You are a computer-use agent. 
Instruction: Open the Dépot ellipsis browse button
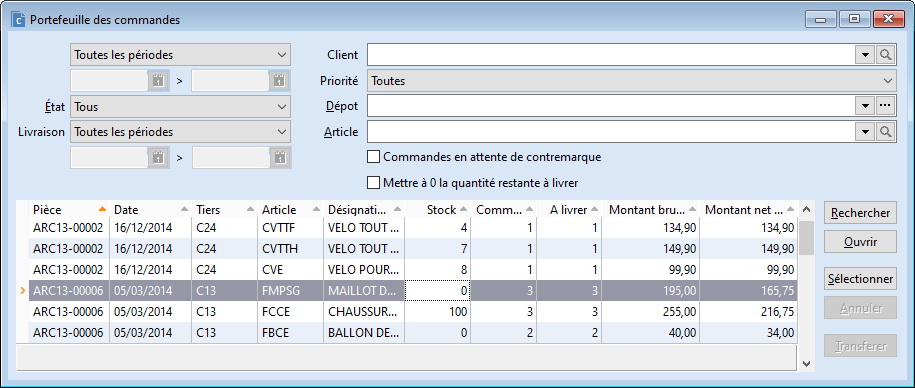coord(886,106)
